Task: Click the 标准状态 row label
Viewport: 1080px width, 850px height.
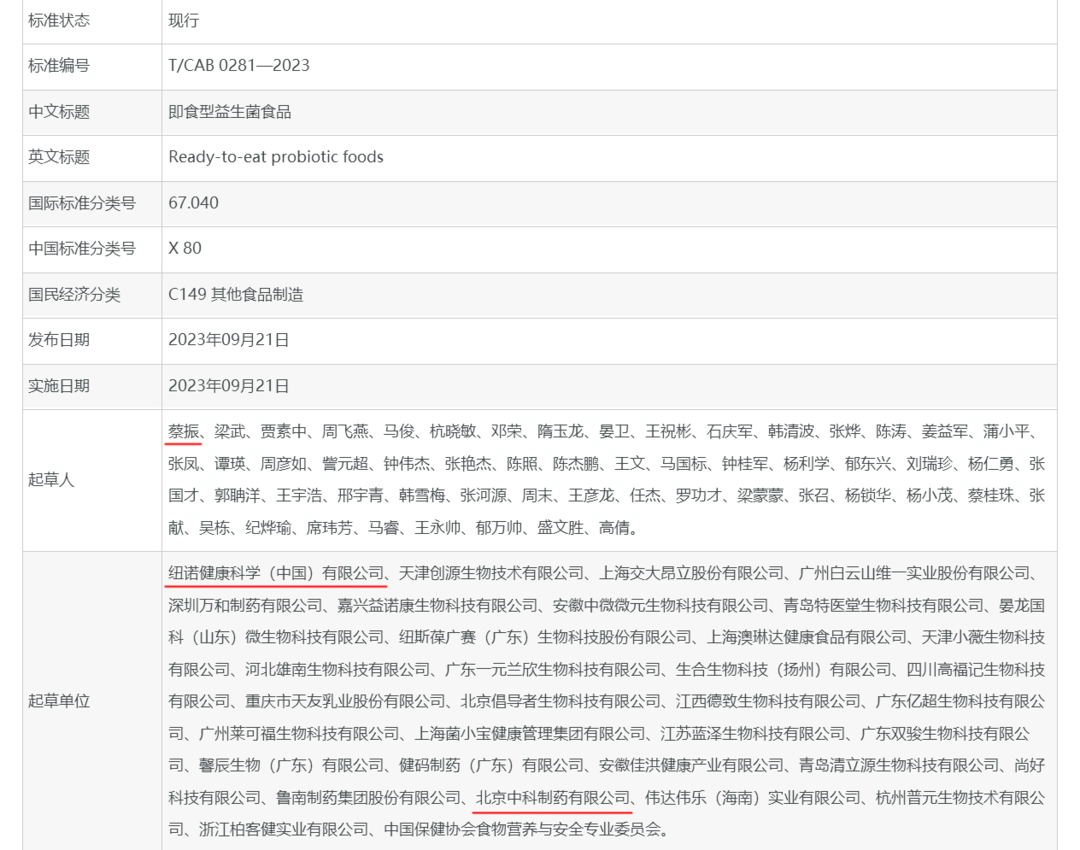Action: pos(59,20)
